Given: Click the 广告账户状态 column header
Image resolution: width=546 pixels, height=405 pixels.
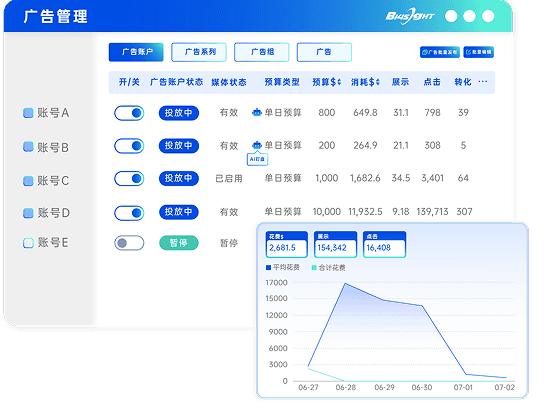Looking at the screenshot, I should pos(177,82).
